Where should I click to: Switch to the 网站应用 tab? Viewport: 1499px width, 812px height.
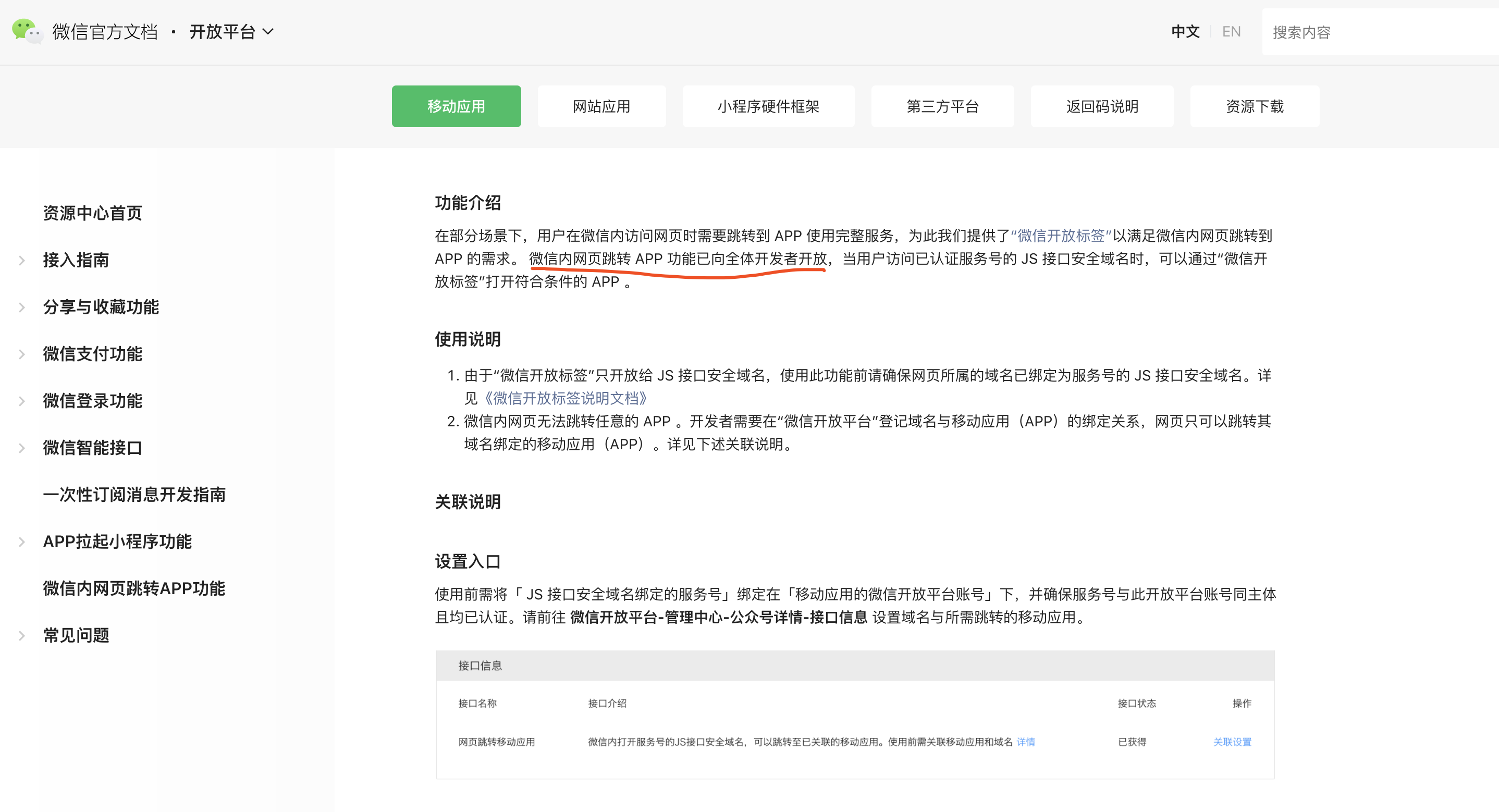(601, 106)
